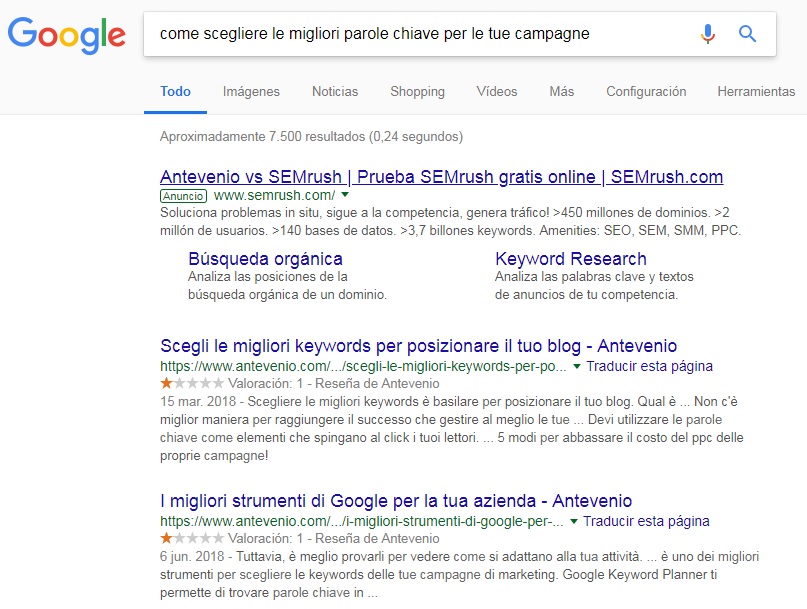Switch to the Imágenes tab
The height and width of the screenshot is (609, 807).
(x=251, y=91)
